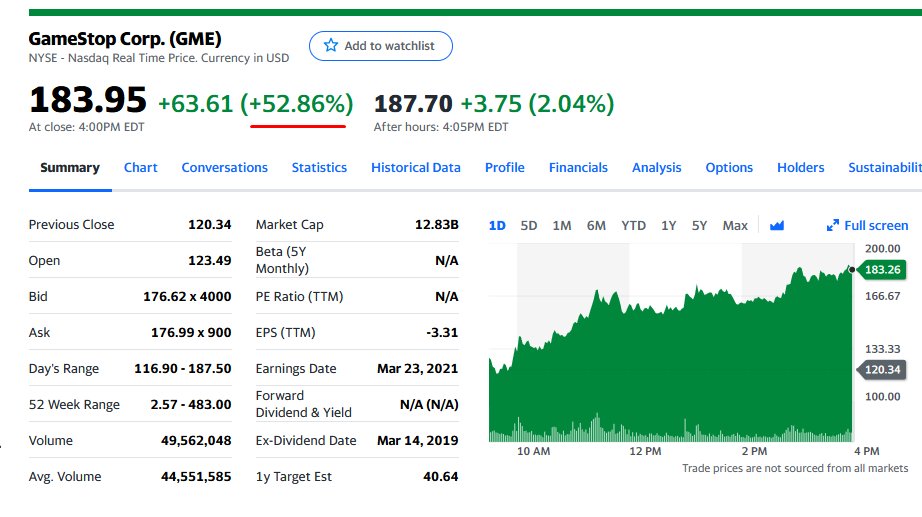Click the 183.95 closing price
The height and width of the screenshot is (517, 922).
click(x=88, y=99)
